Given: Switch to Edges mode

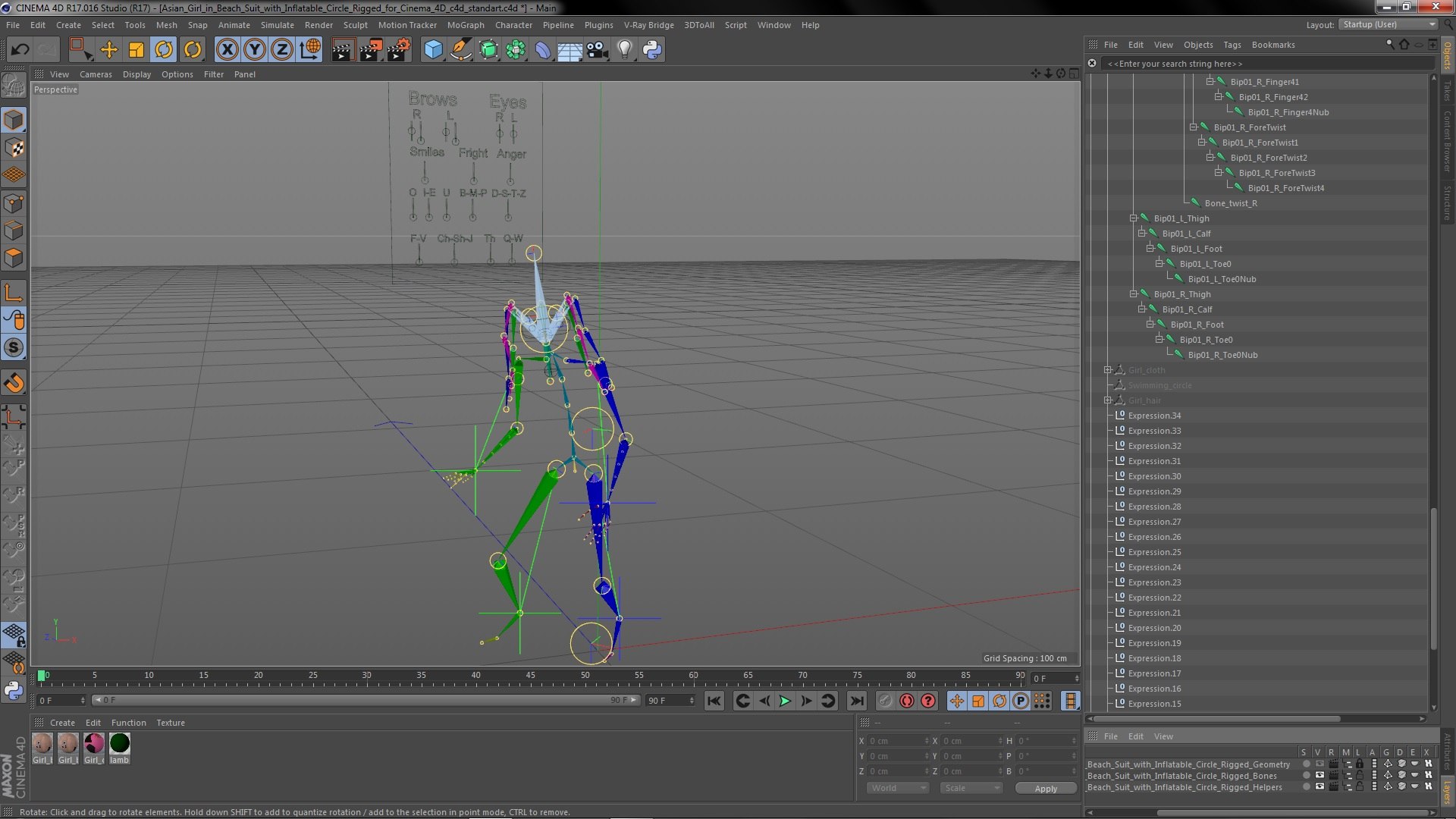Looking at the screenshot, I should (14, 231).
